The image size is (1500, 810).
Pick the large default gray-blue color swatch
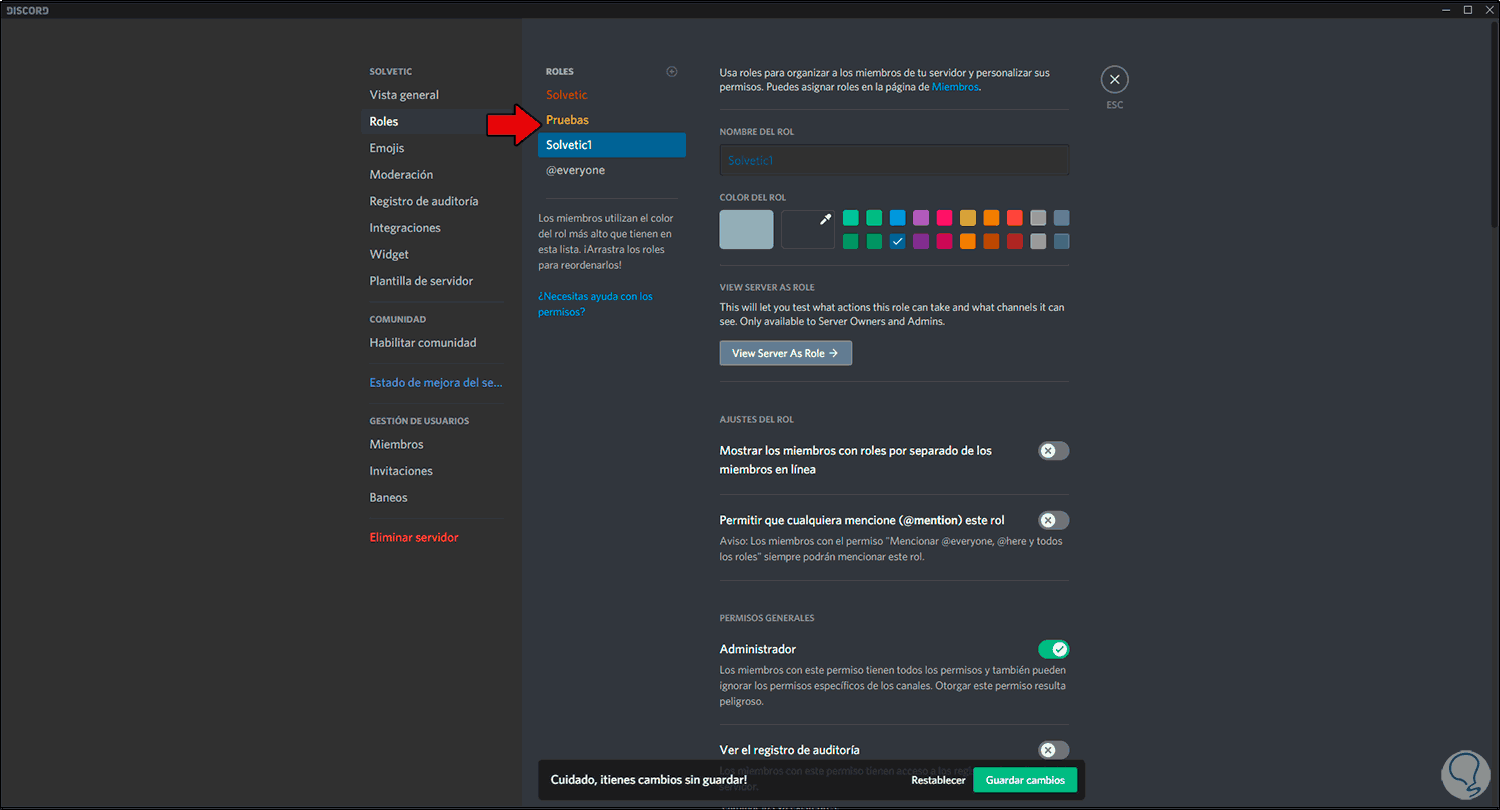746,229
